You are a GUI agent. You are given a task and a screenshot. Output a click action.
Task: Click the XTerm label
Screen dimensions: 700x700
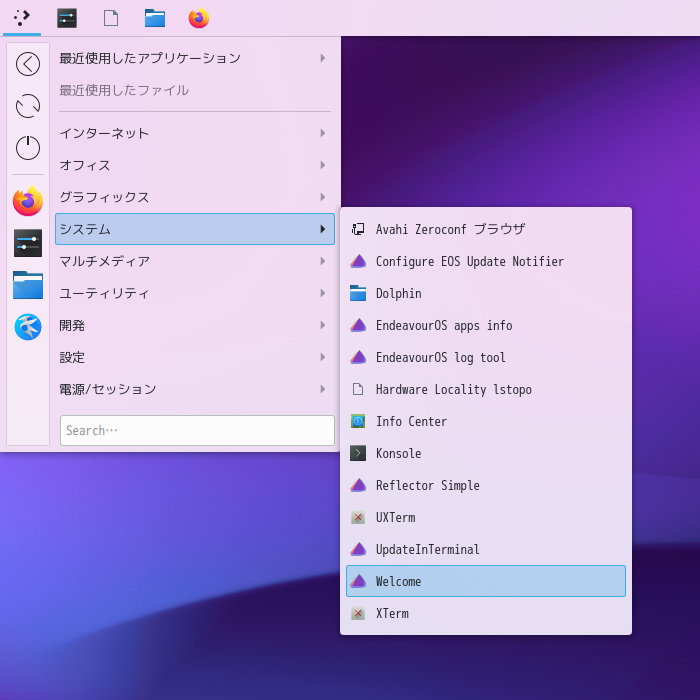point(392,613)
